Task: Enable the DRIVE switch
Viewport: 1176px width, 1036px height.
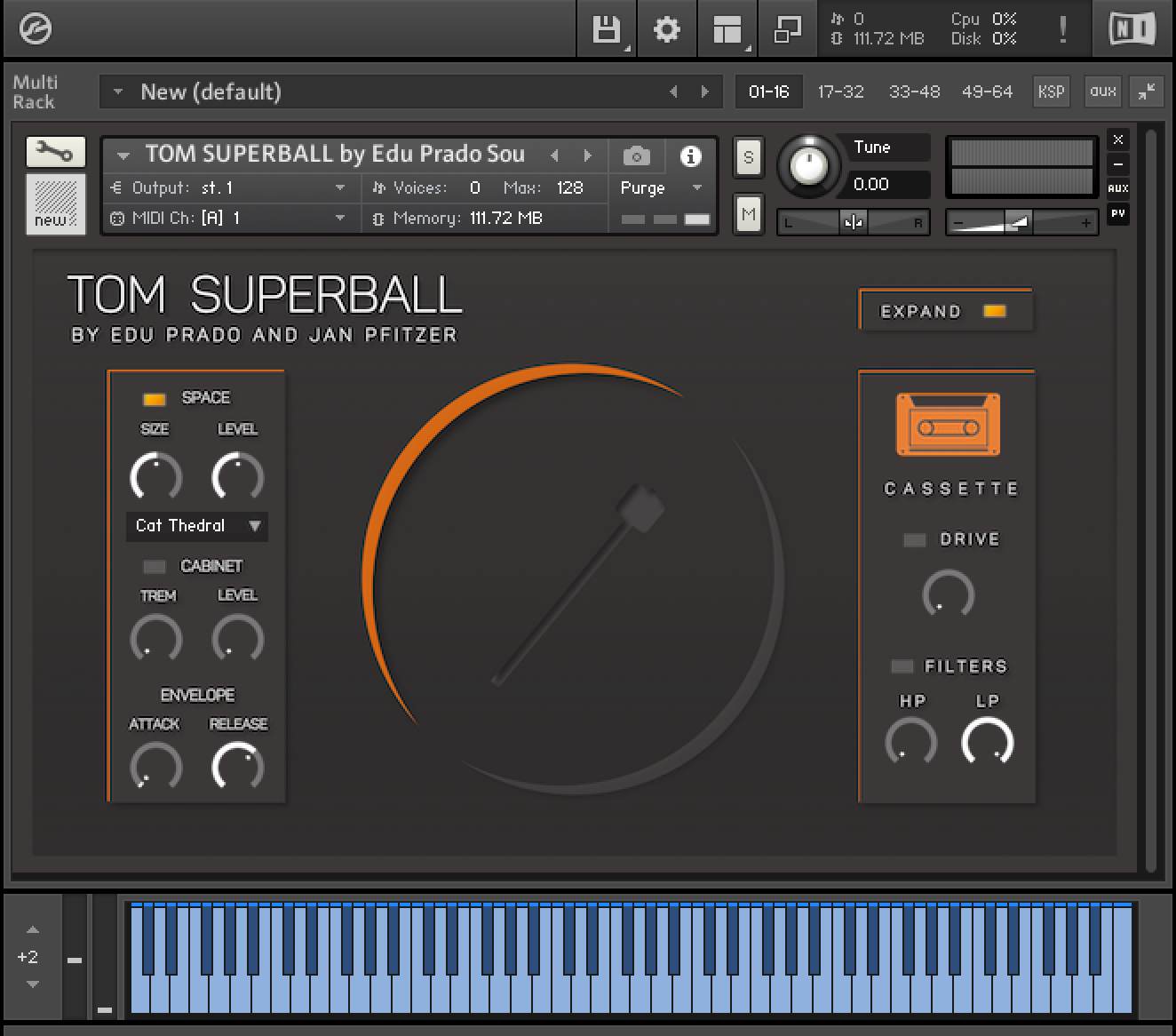Action: click(914, 539)
